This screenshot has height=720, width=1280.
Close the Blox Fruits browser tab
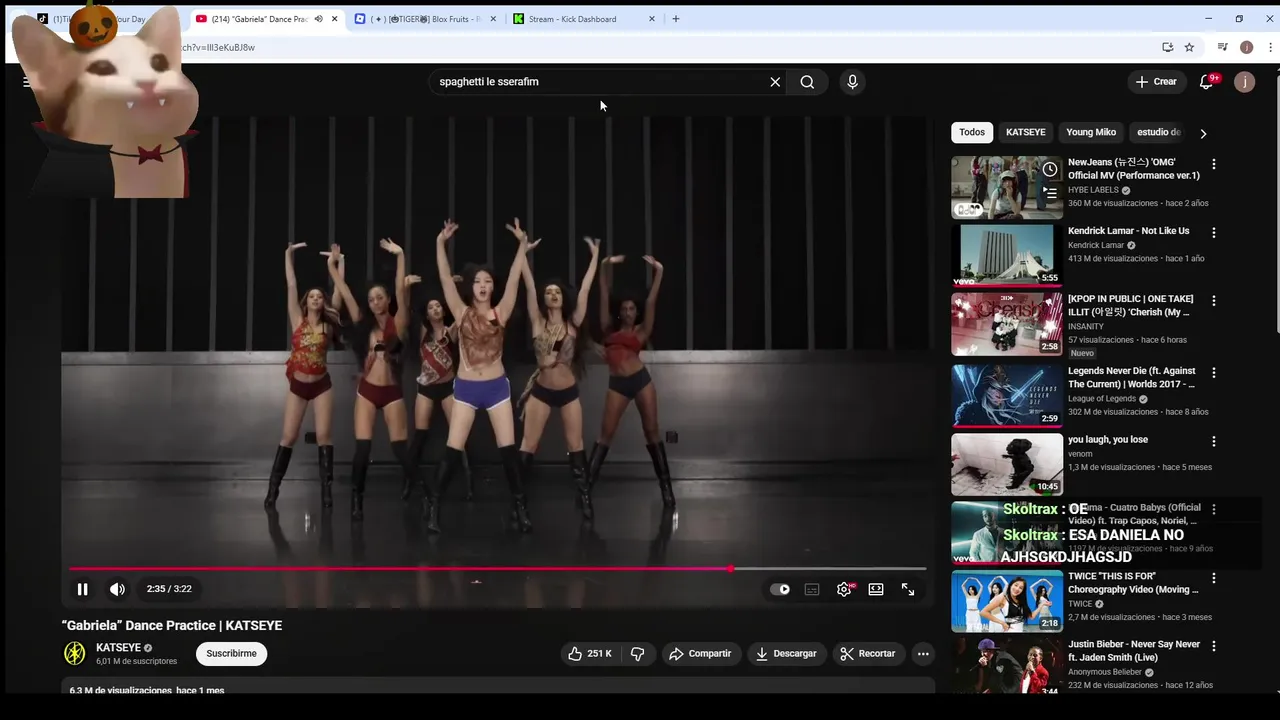point(493,19)
